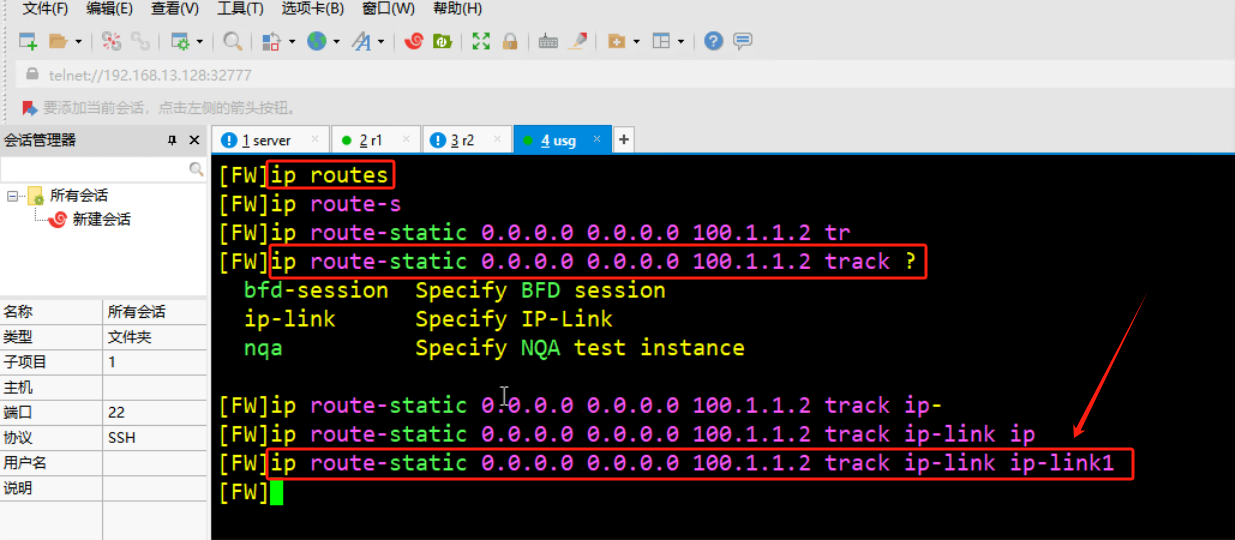This screenshot has width=1235, height=540.
Task: Click the layout panes toolbar icon
Action: 661,41
